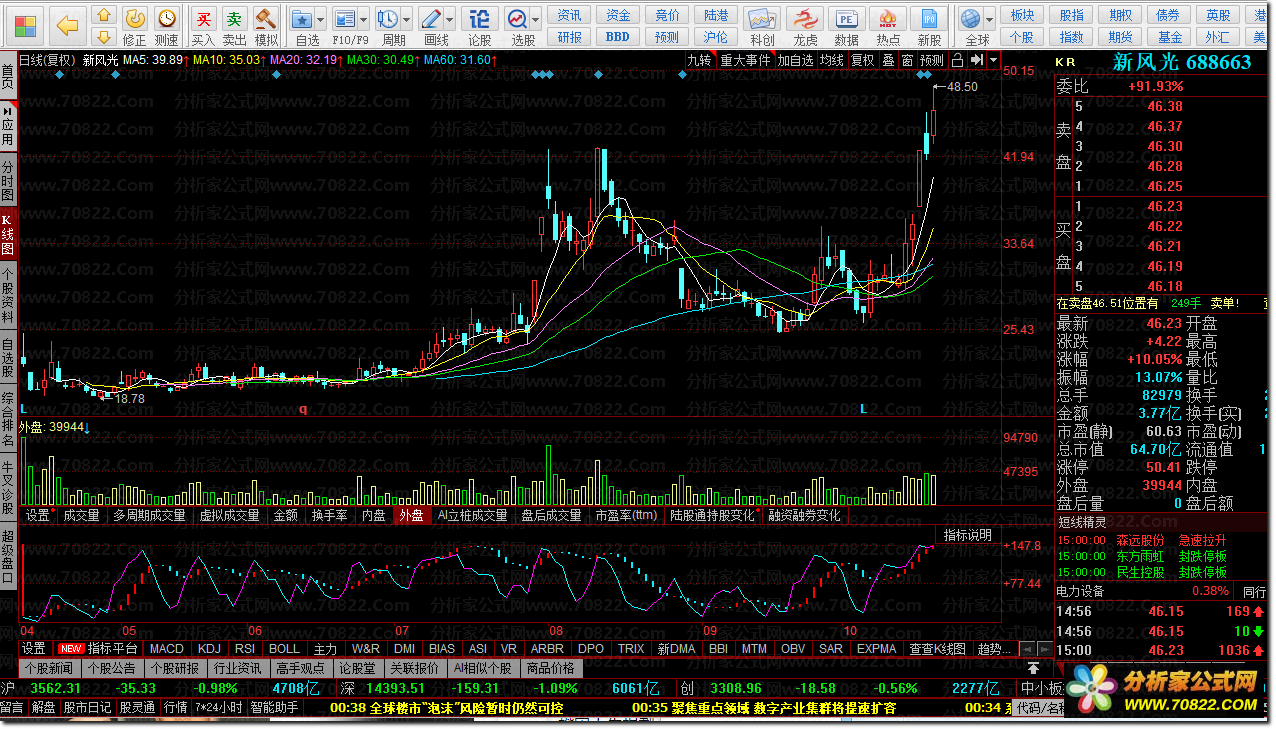Click the up arrow page button
Image resolution: width=1276 pixels, height=729 pixels.
(104, 15)
